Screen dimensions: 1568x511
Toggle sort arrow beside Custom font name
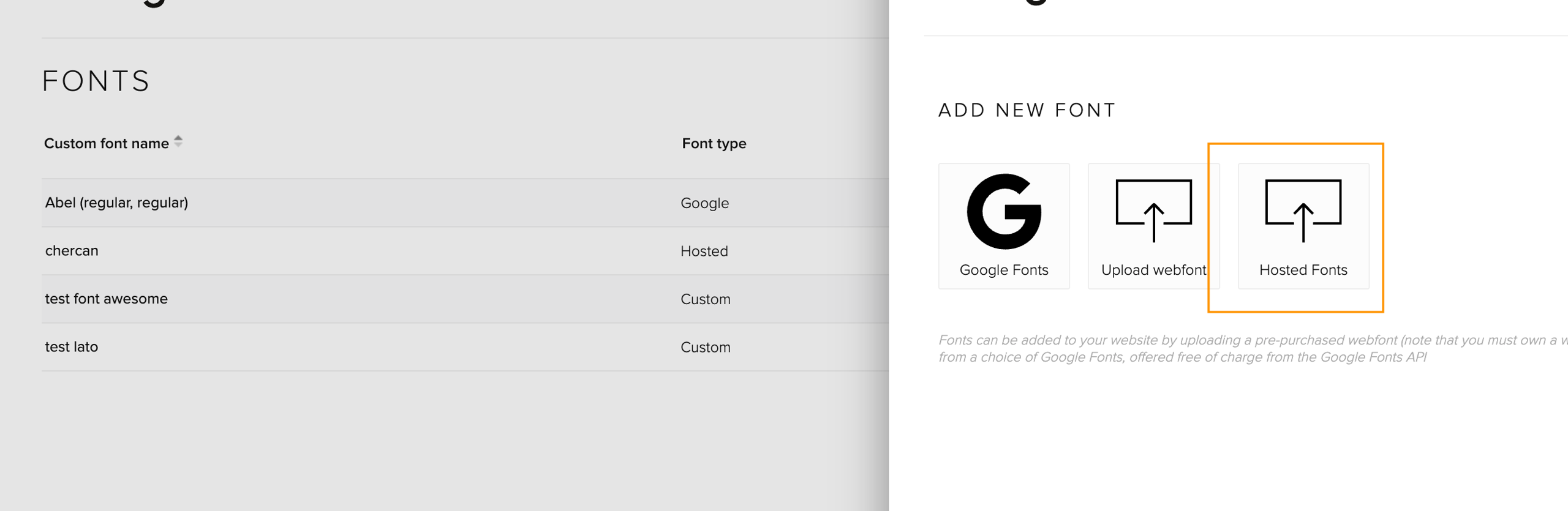[178, 142]
